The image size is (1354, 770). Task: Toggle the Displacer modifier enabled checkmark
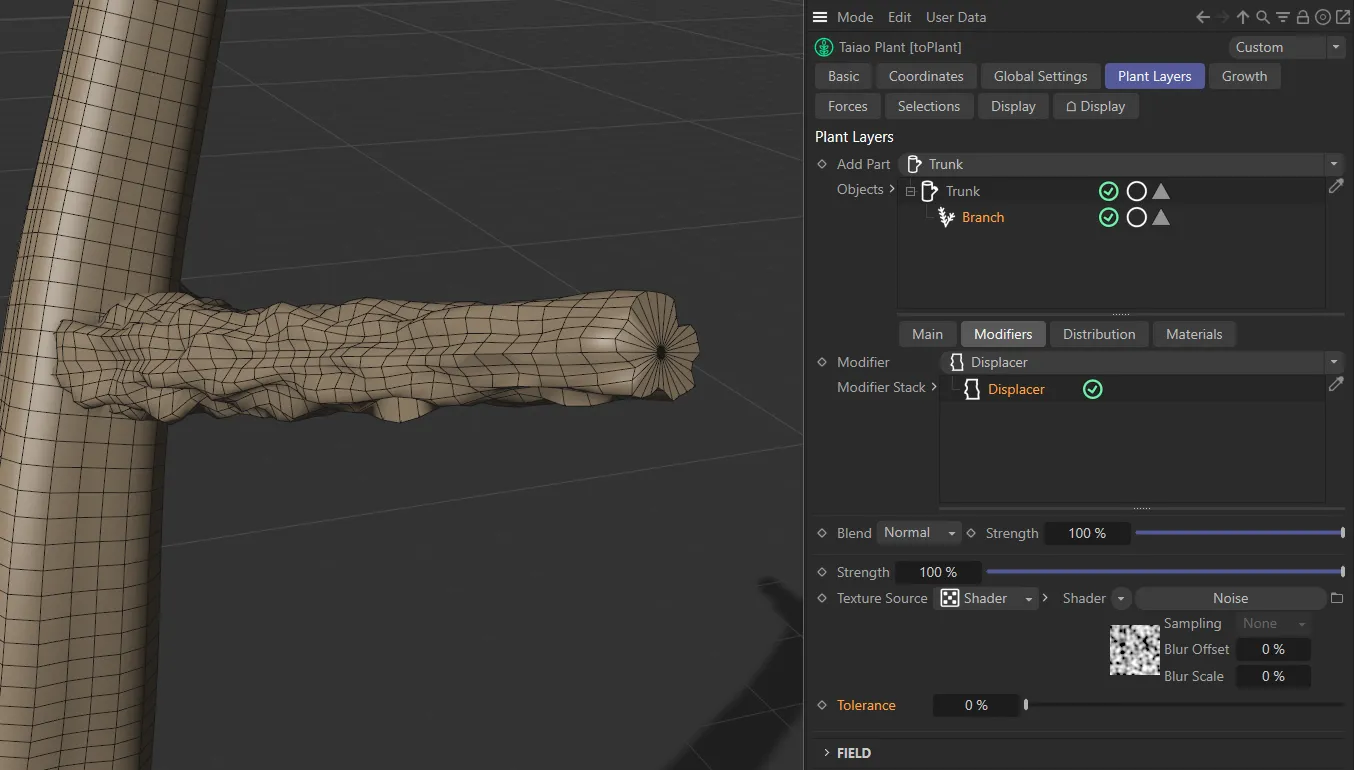point(1093,389)
